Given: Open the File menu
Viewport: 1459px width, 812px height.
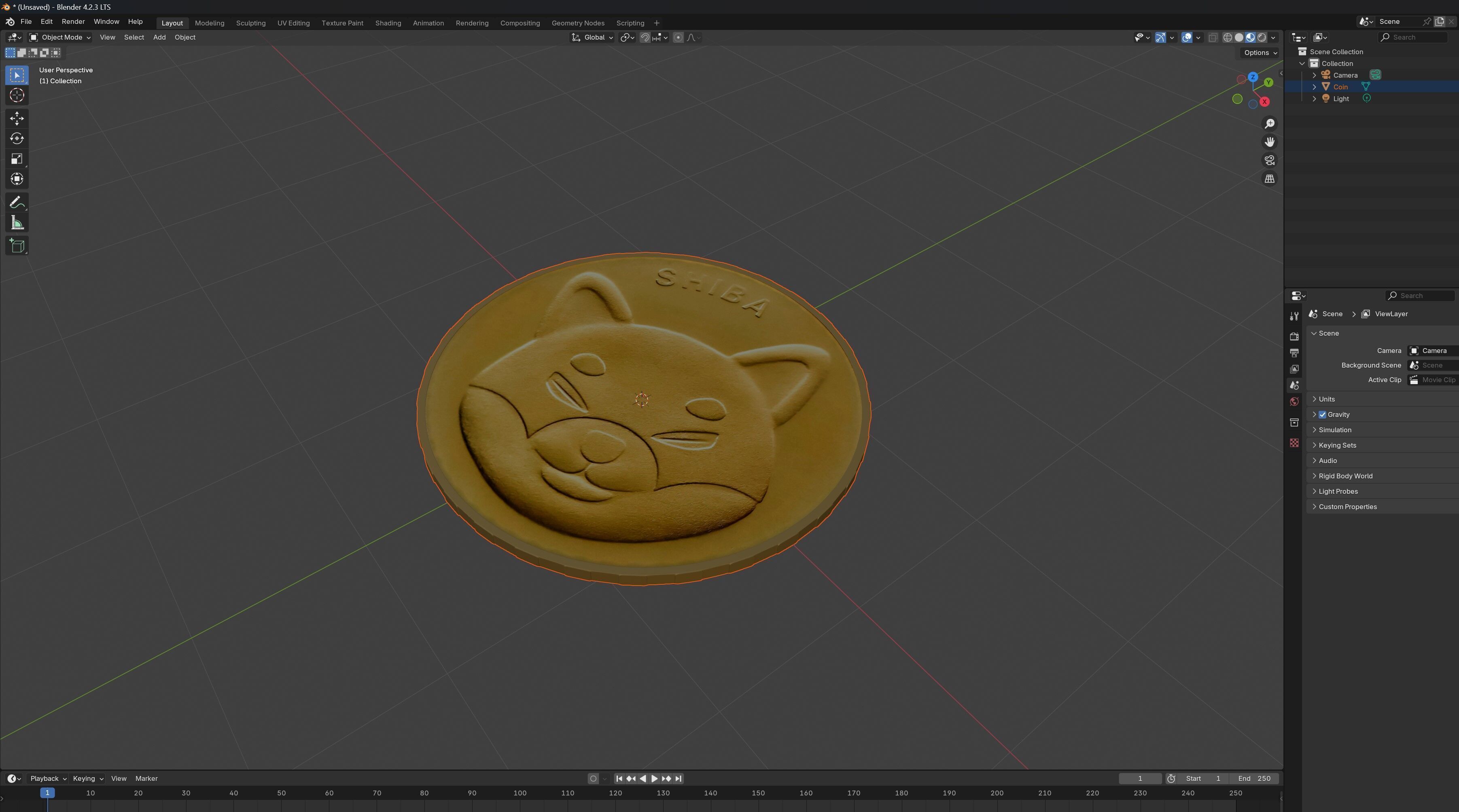Looking at the screenshot, I should pyautogui.click(x=25, y=21).
